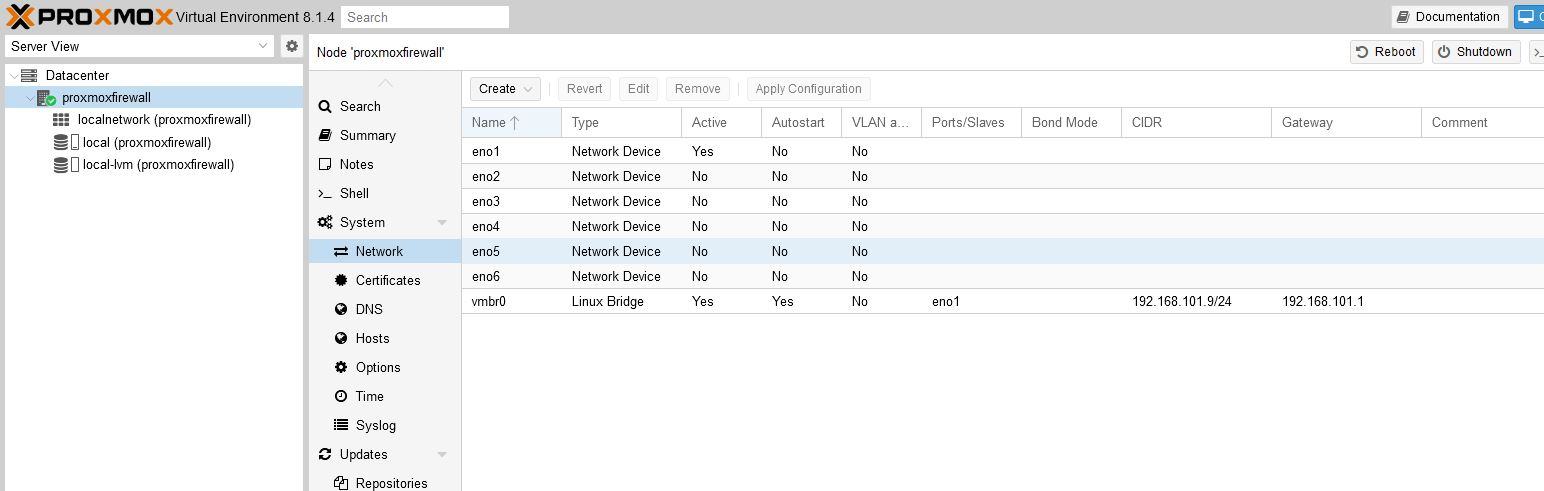This screenshot has height=491, width=1544.
Task: Click the Hosts globe icon
Action: coord(341,339)
